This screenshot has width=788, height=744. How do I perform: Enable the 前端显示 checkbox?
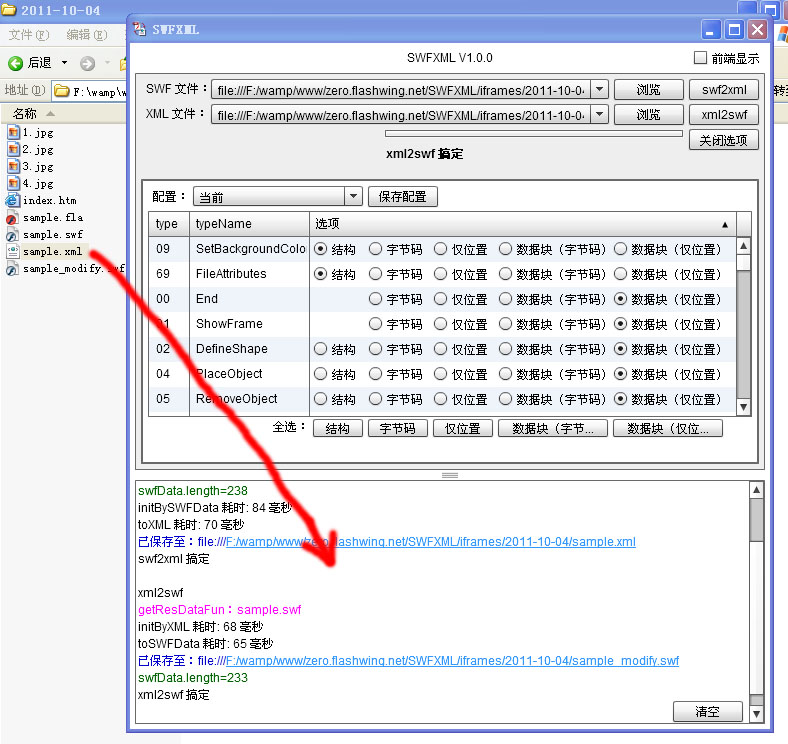click(x=700, y=58)
